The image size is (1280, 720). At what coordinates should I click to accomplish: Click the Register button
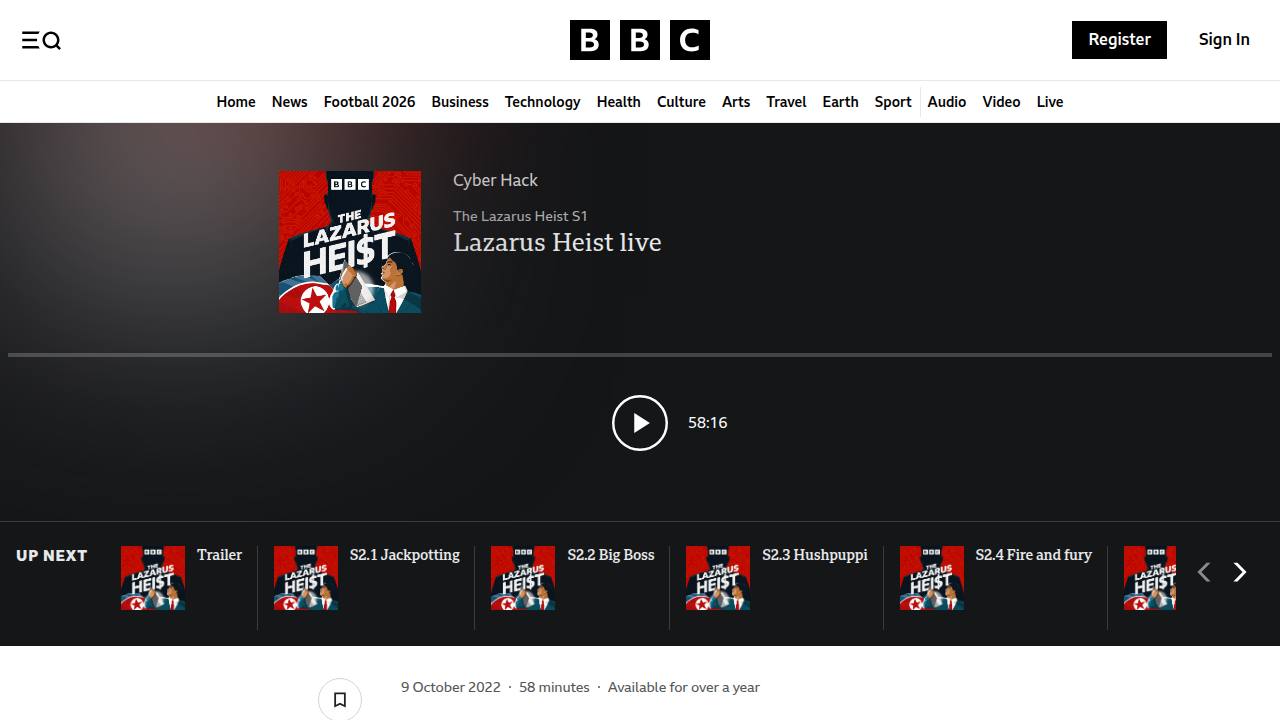point(1119,40)
